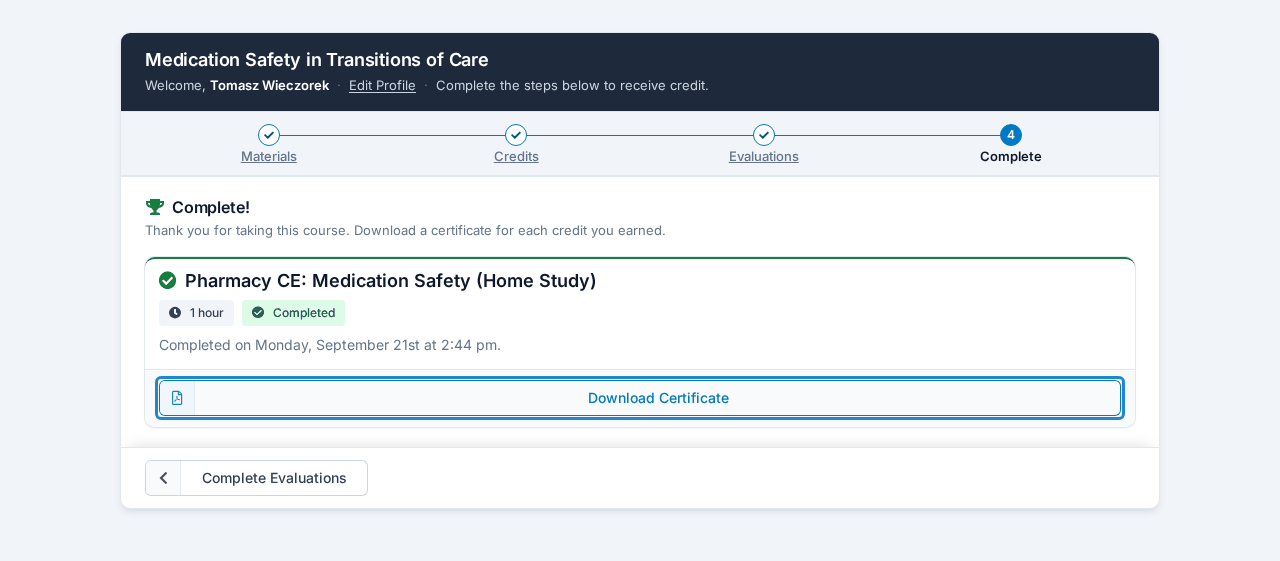1280x561 pixels.
Task: Click the Evaluations step checkmark circle
Action: point(764,135)
